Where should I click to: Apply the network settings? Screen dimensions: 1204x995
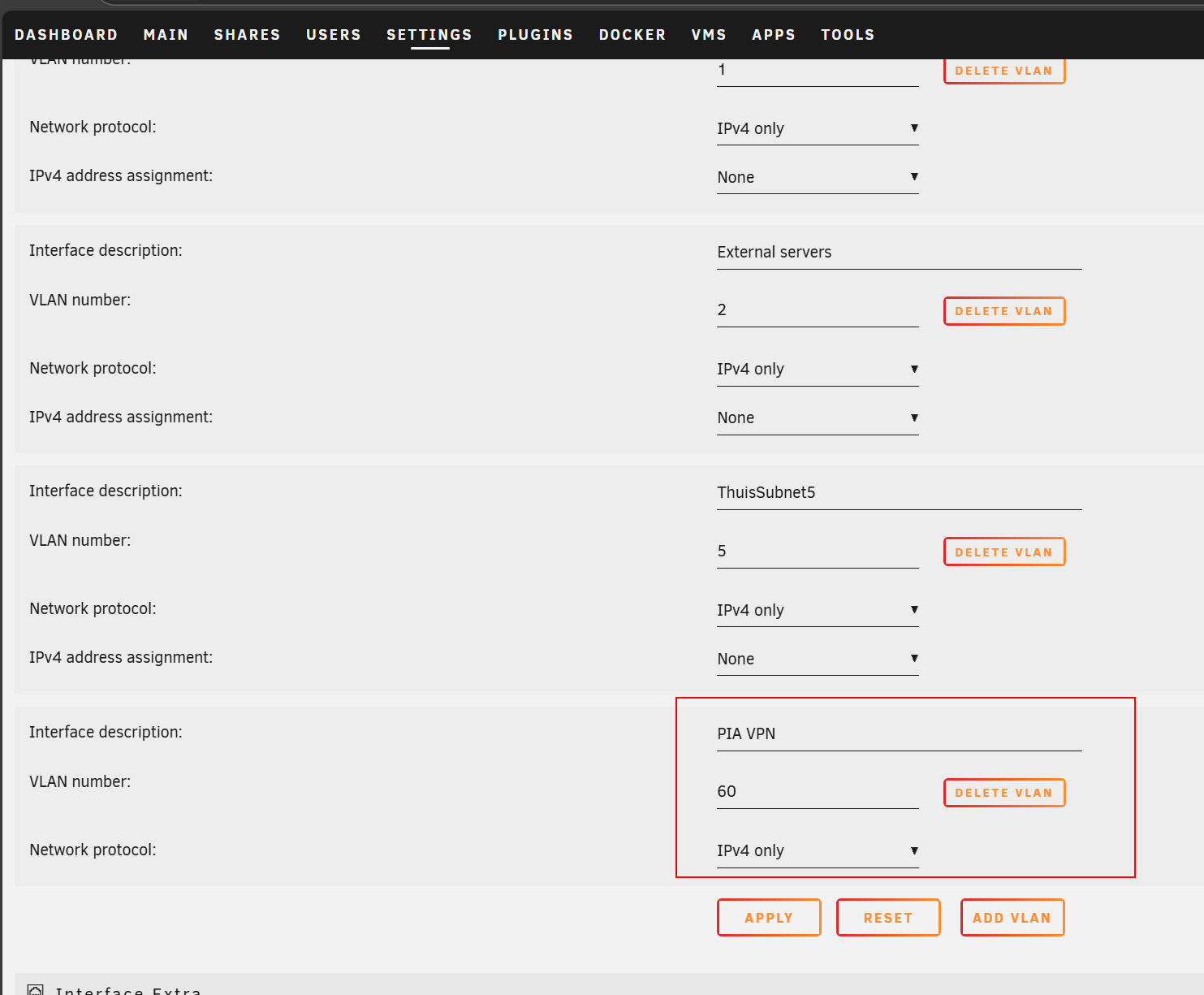(x=769, y=918)
